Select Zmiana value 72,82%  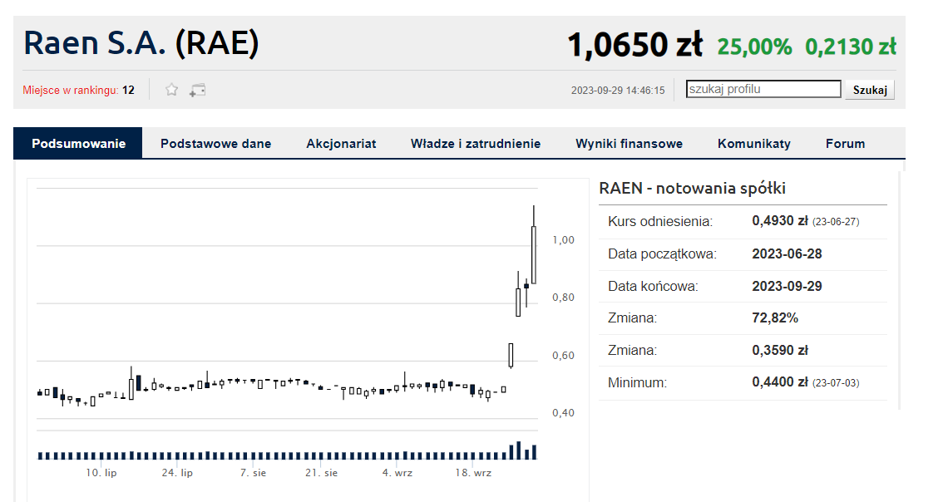[x=775, y=318]
